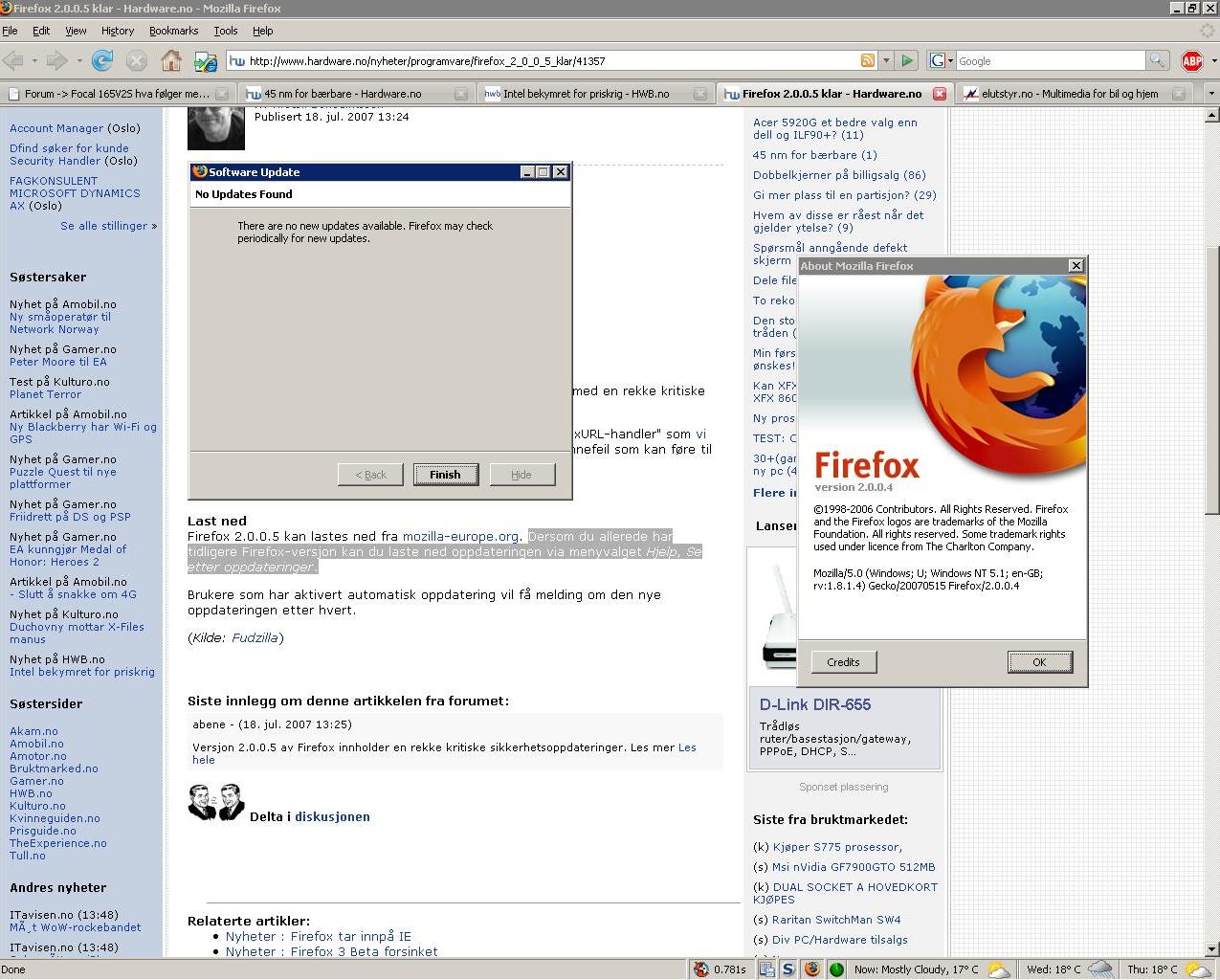
Task: Click the blue S status bar icon
Action: tap(788, 969)
